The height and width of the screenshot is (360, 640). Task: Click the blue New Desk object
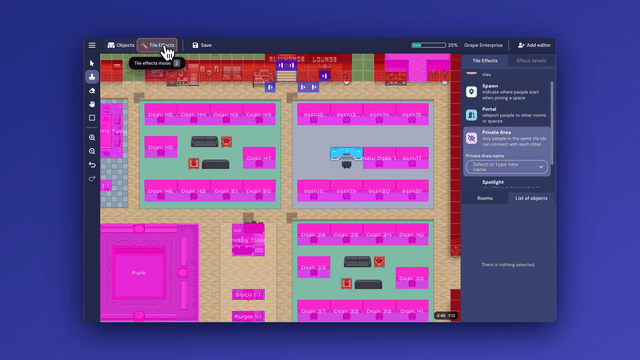[346, 154]
